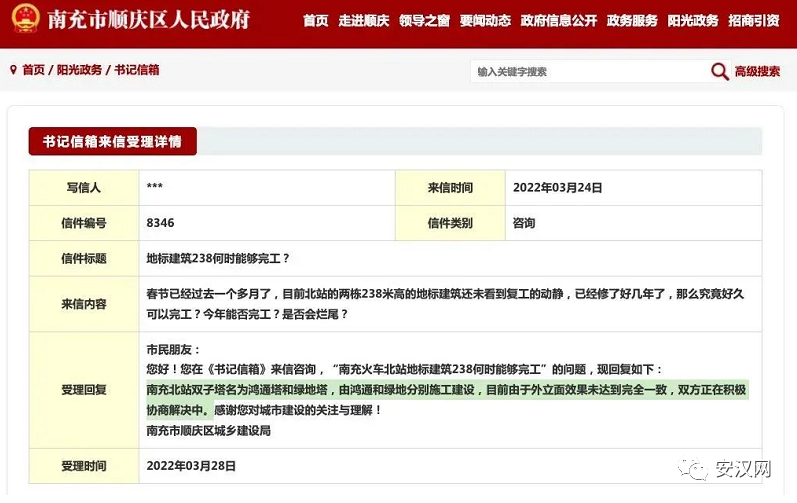Screen dimensions: 797x503
Task: Click the 写信人 label cell
Action: point(84,188)
